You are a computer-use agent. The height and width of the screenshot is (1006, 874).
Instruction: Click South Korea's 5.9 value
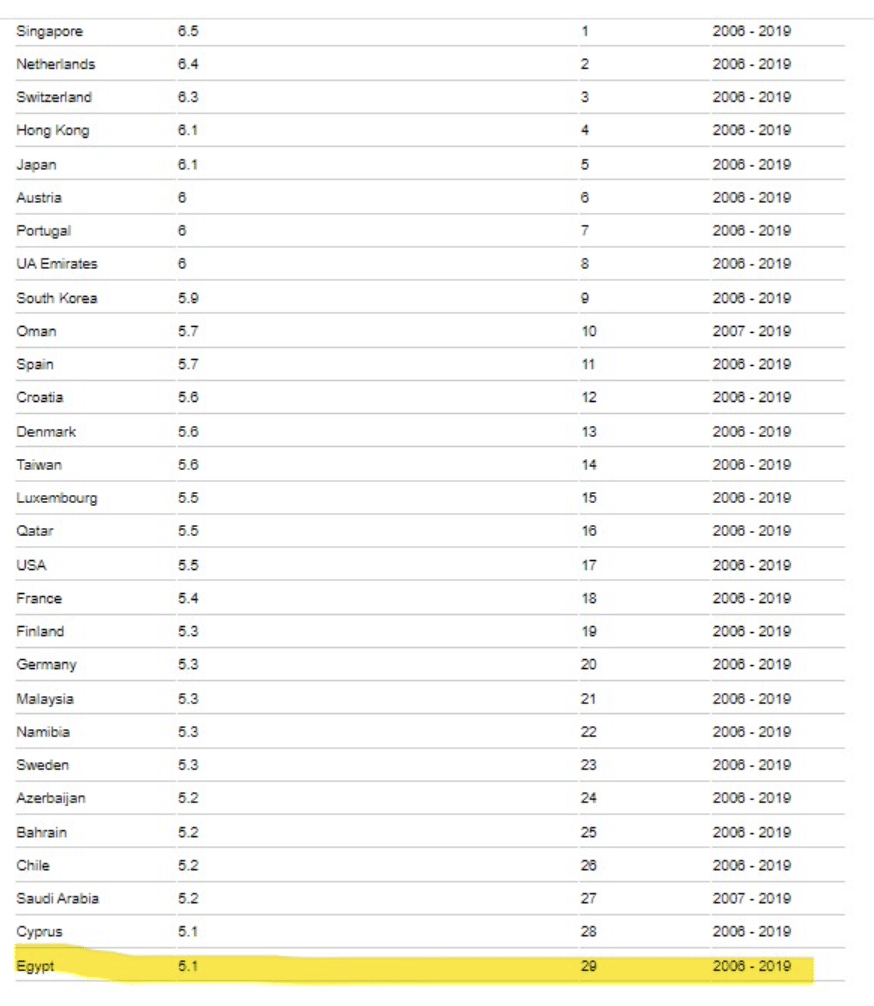[188, 298]
